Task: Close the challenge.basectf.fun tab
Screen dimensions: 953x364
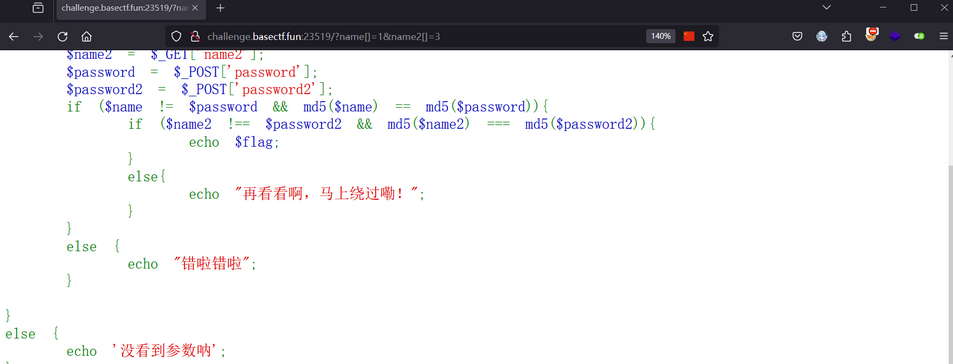Action: pos(194,8)
